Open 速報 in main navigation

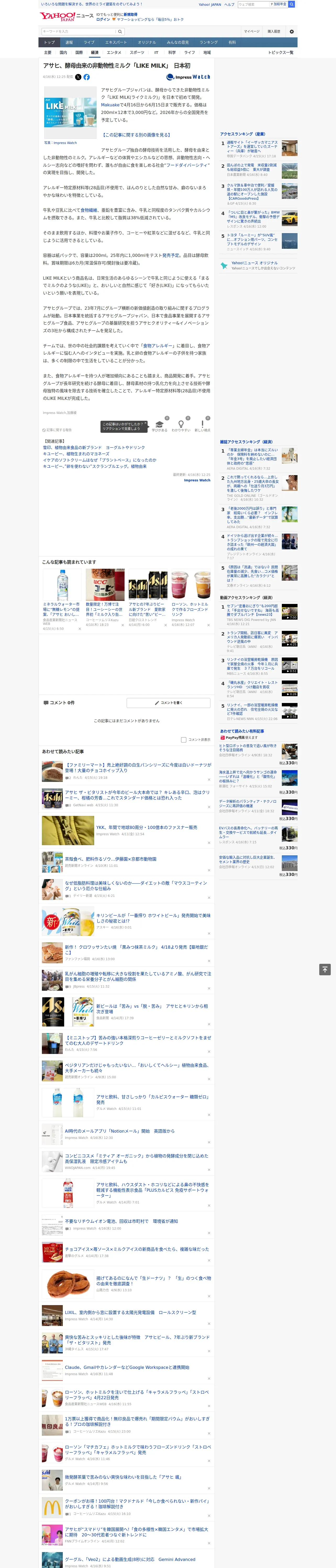pos(69,43)
